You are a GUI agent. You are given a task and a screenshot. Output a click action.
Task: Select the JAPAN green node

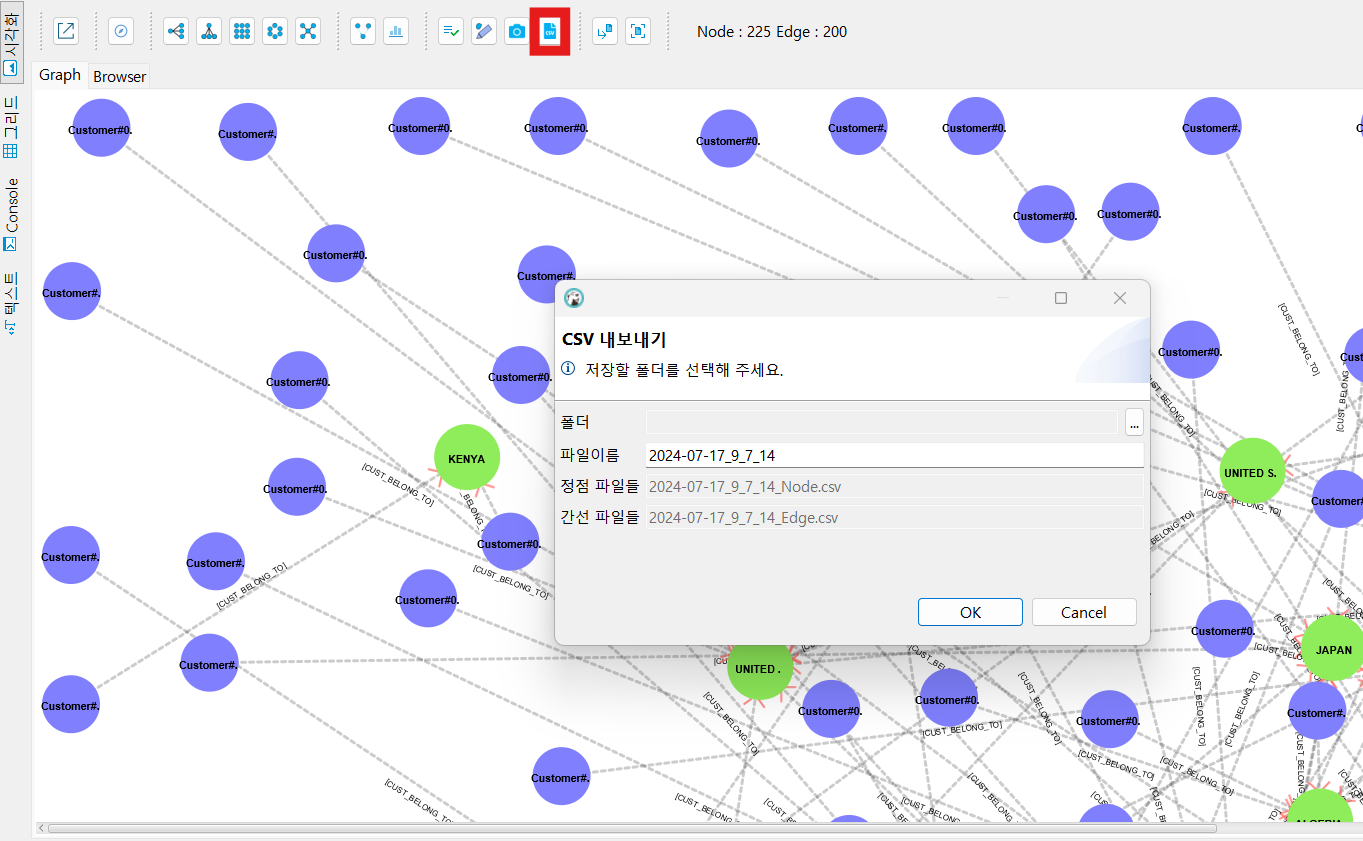[x=1333, y=649]
